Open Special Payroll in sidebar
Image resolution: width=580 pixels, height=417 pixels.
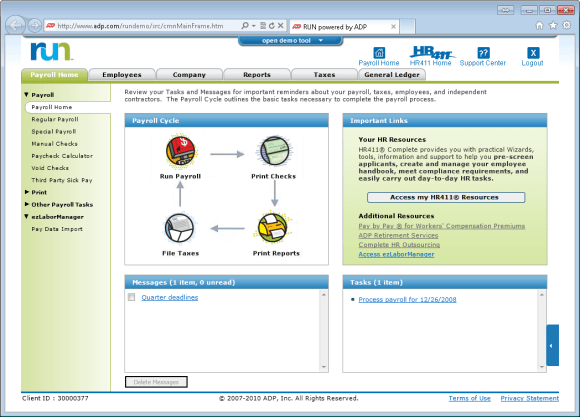(54, 131)
